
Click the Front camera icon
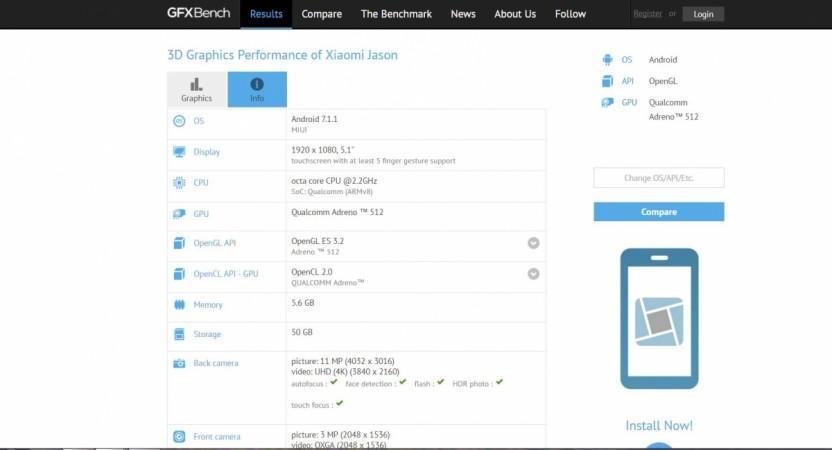179,437
